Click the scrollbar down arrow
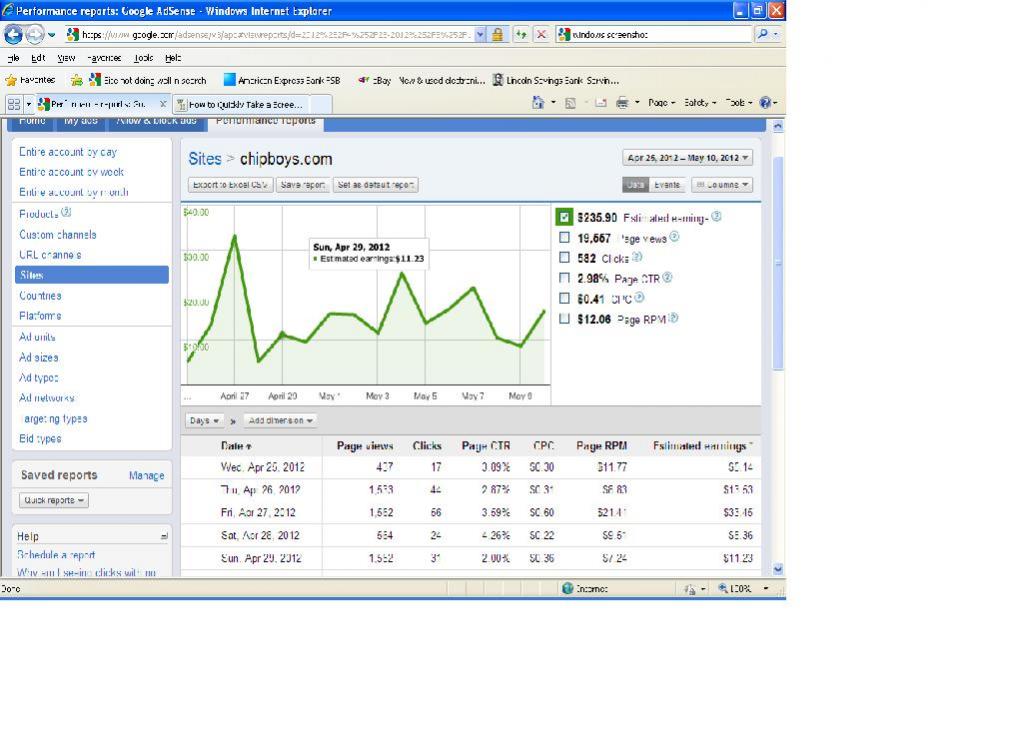Viewport: 1023px width, 737px height. point(778,569)
